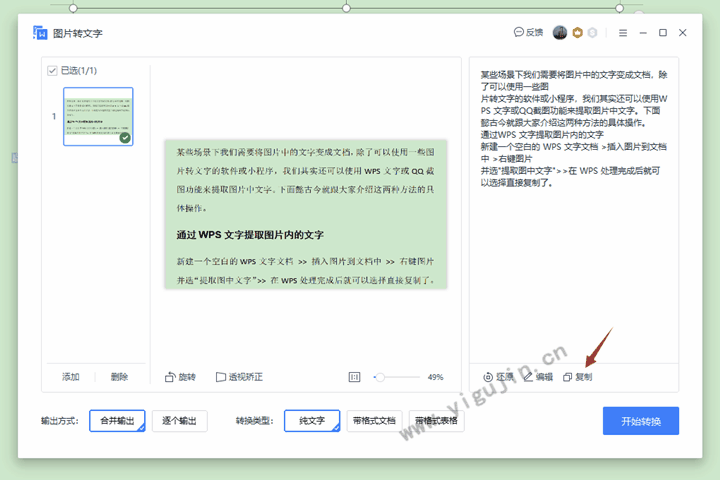Click the 开始转换 button

[641, 421]
